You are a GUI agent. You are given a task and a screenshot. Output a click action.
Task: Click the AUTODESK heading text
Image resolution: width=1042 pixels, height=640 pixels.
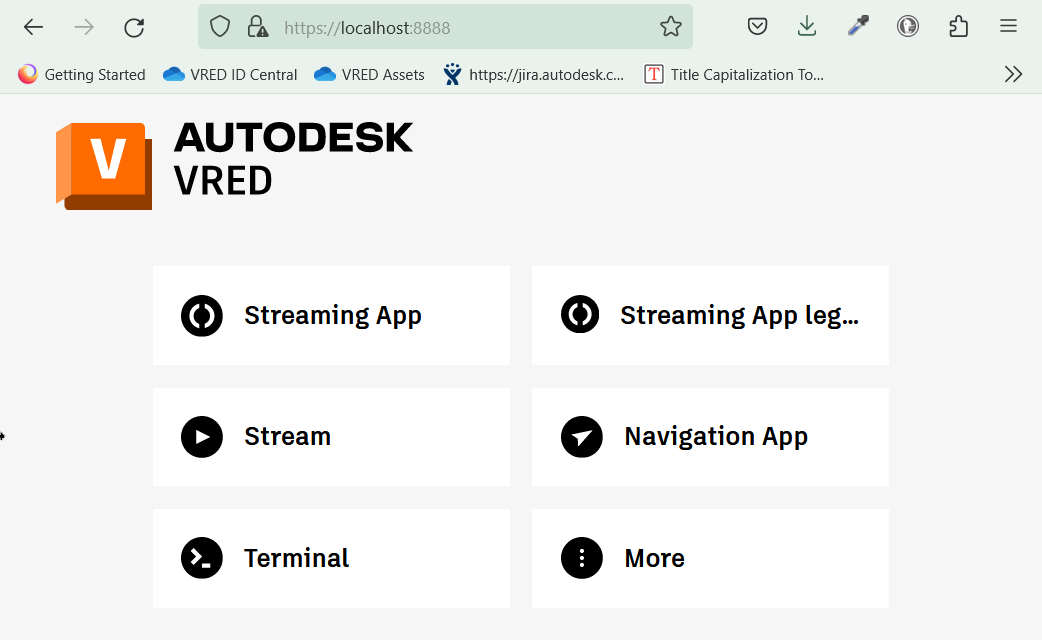pos(293,138)
